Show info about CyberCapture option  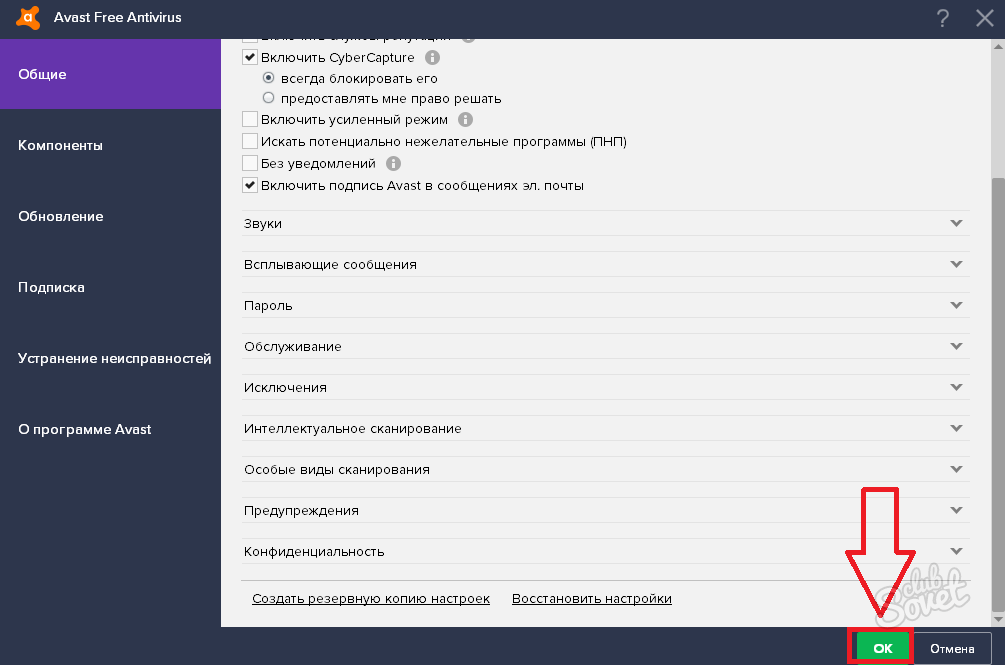click(433, 58)
